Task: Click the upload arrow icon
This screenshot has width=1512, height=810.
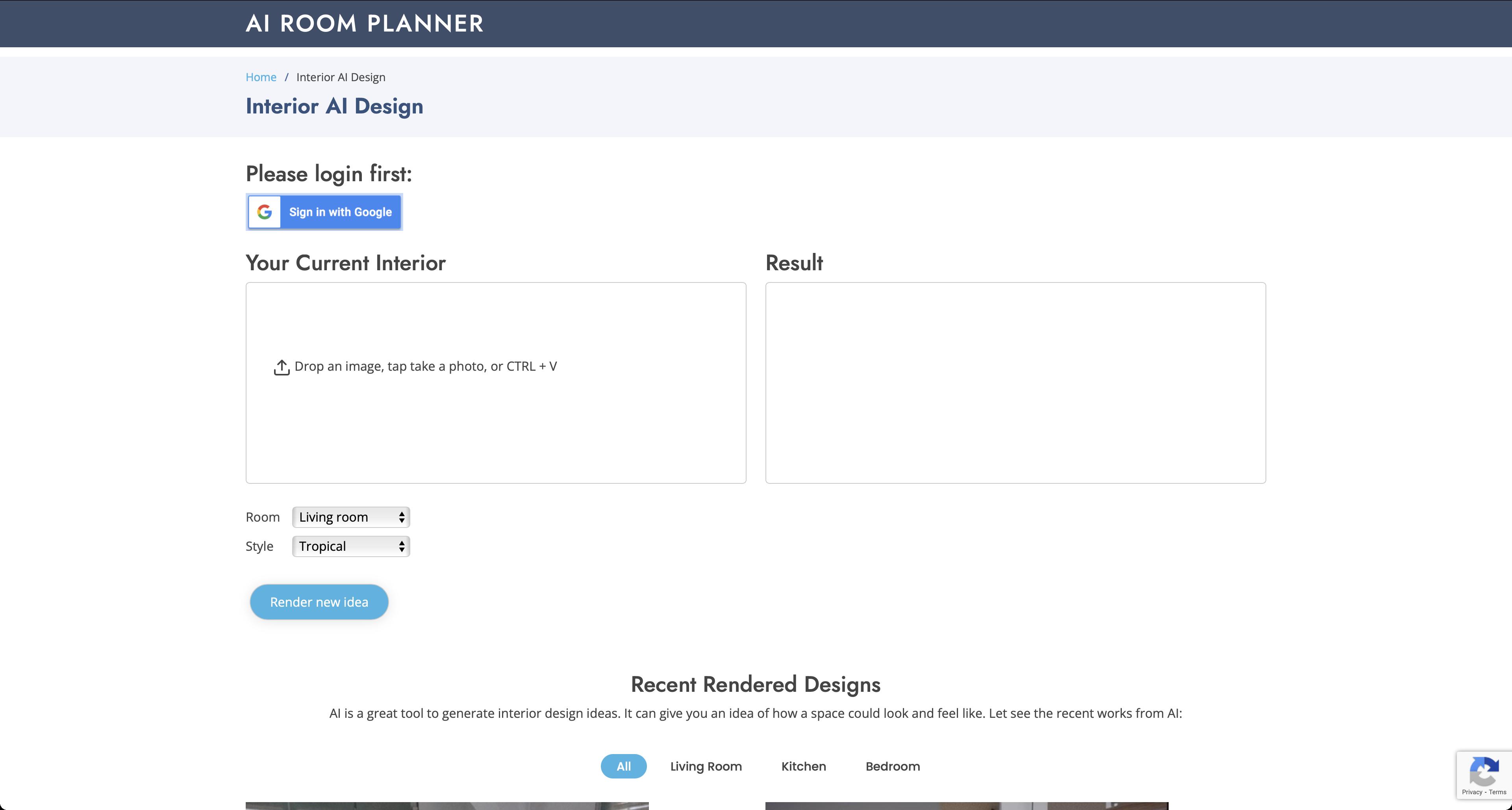Action: [x=282, y=367]
